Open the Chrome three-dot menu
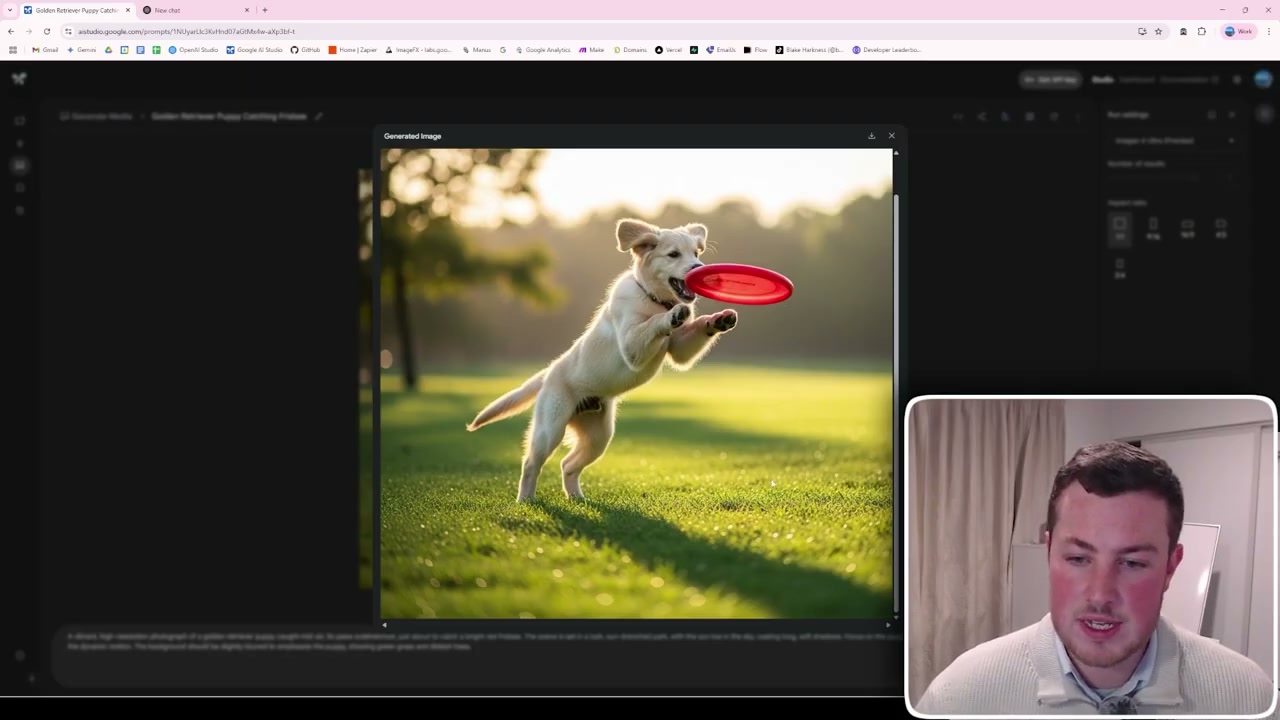Screen dimensions: 1280x720 1268,31
